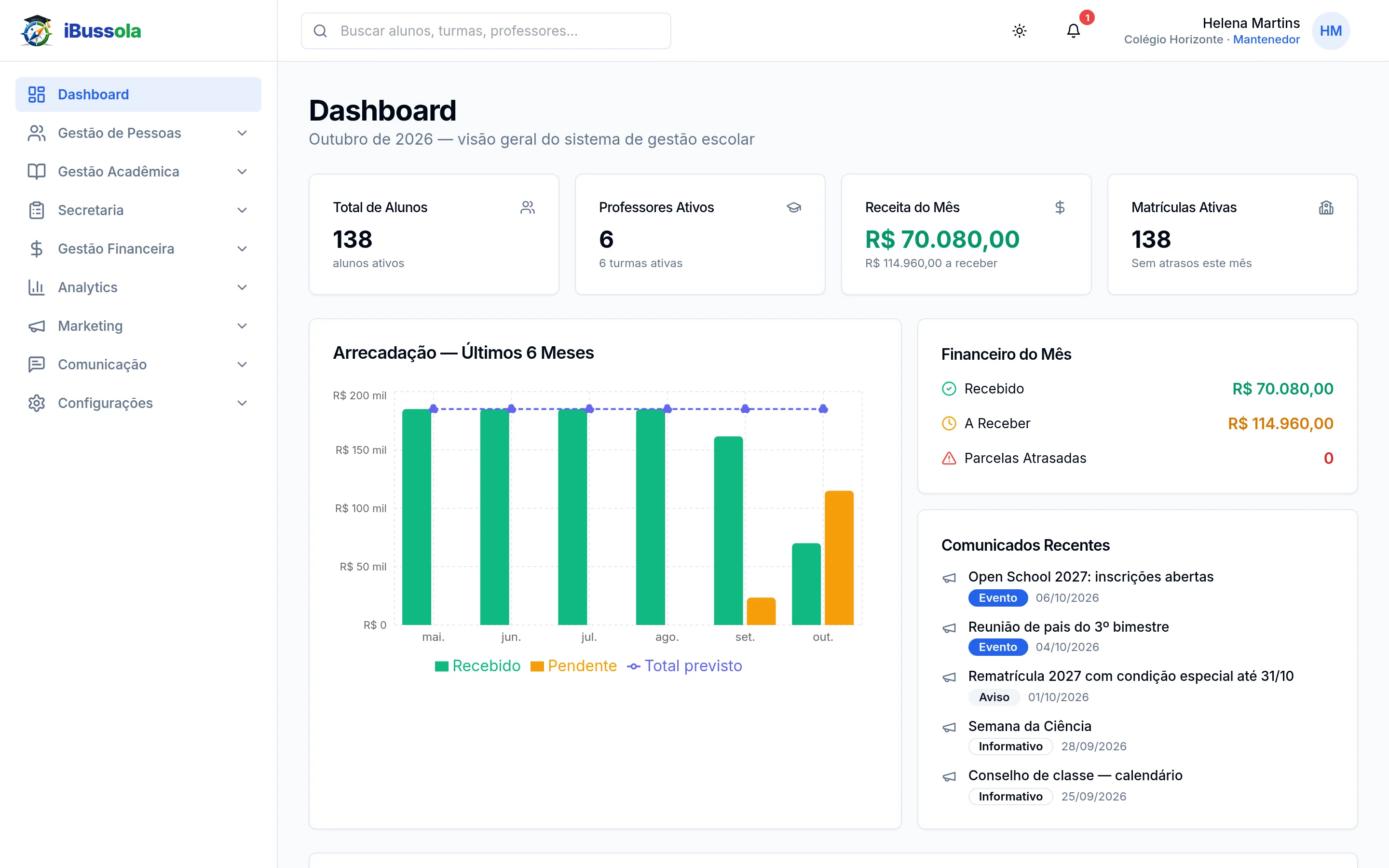Expand the Gestão Acadêmica chevron
The height and width of the screenshot is (868, 1389).
click(242, 172)
